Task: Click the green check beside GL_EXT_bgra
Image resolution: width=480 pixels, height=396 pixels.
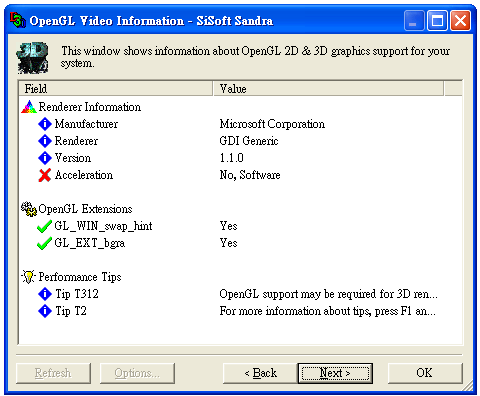Action: (44, 243)
